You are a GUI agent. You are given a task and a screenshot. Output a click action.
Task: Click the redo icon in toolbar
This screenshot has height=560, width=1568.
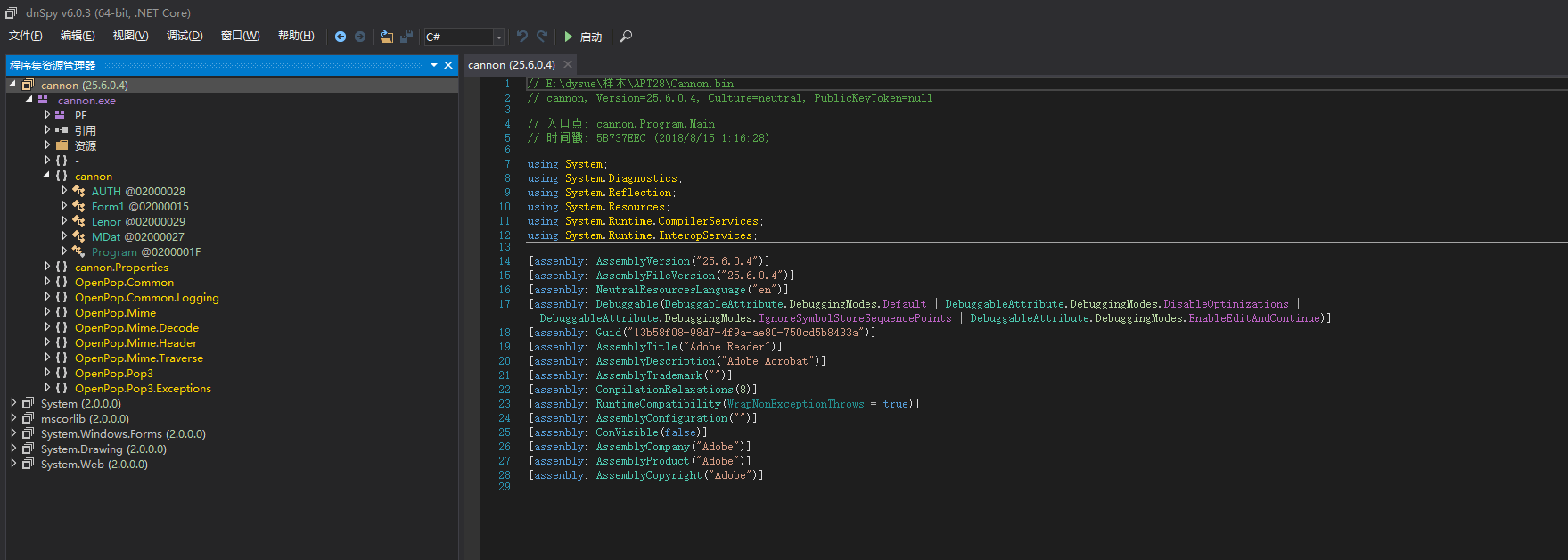tap(542, 37)
